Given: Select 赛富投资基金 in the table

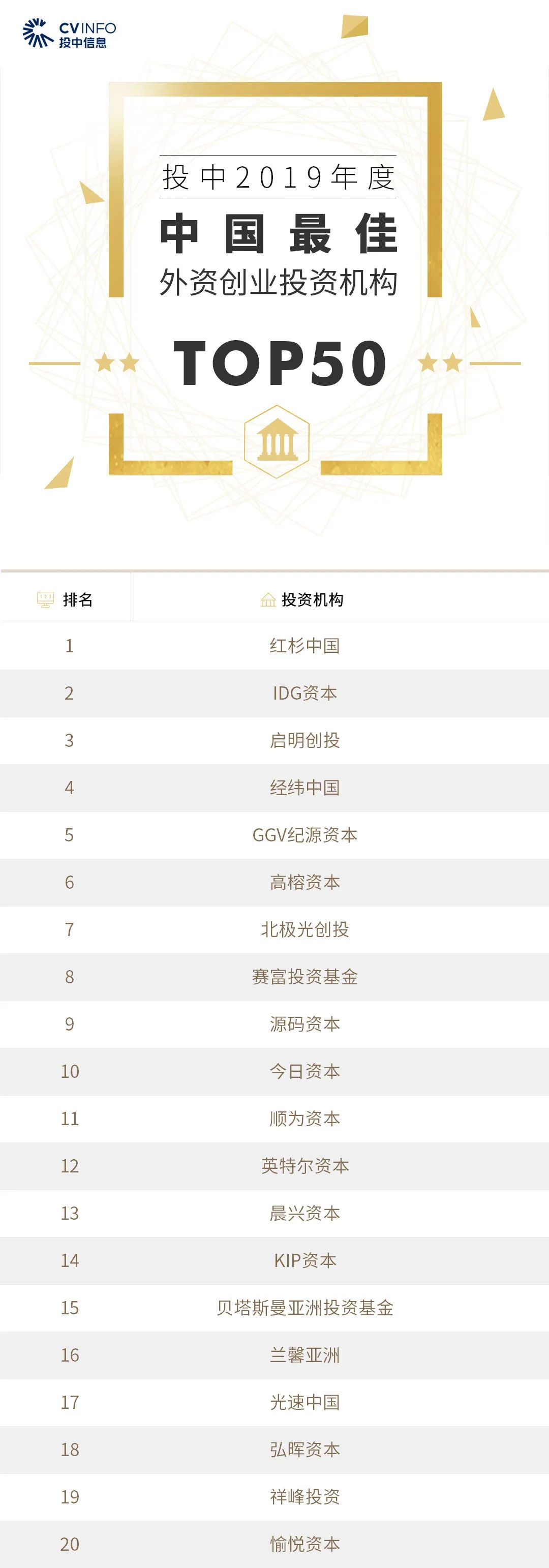Looking at the screenshot, I should pyautogui.click(x=305, y=977).
